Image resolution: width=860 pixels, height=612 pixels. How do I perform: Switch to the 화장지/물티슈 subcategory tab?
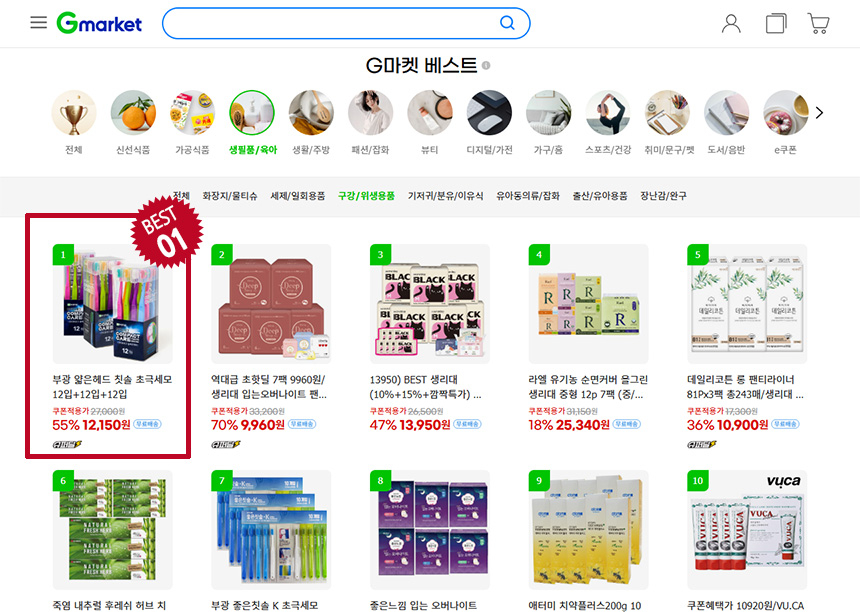230,196
